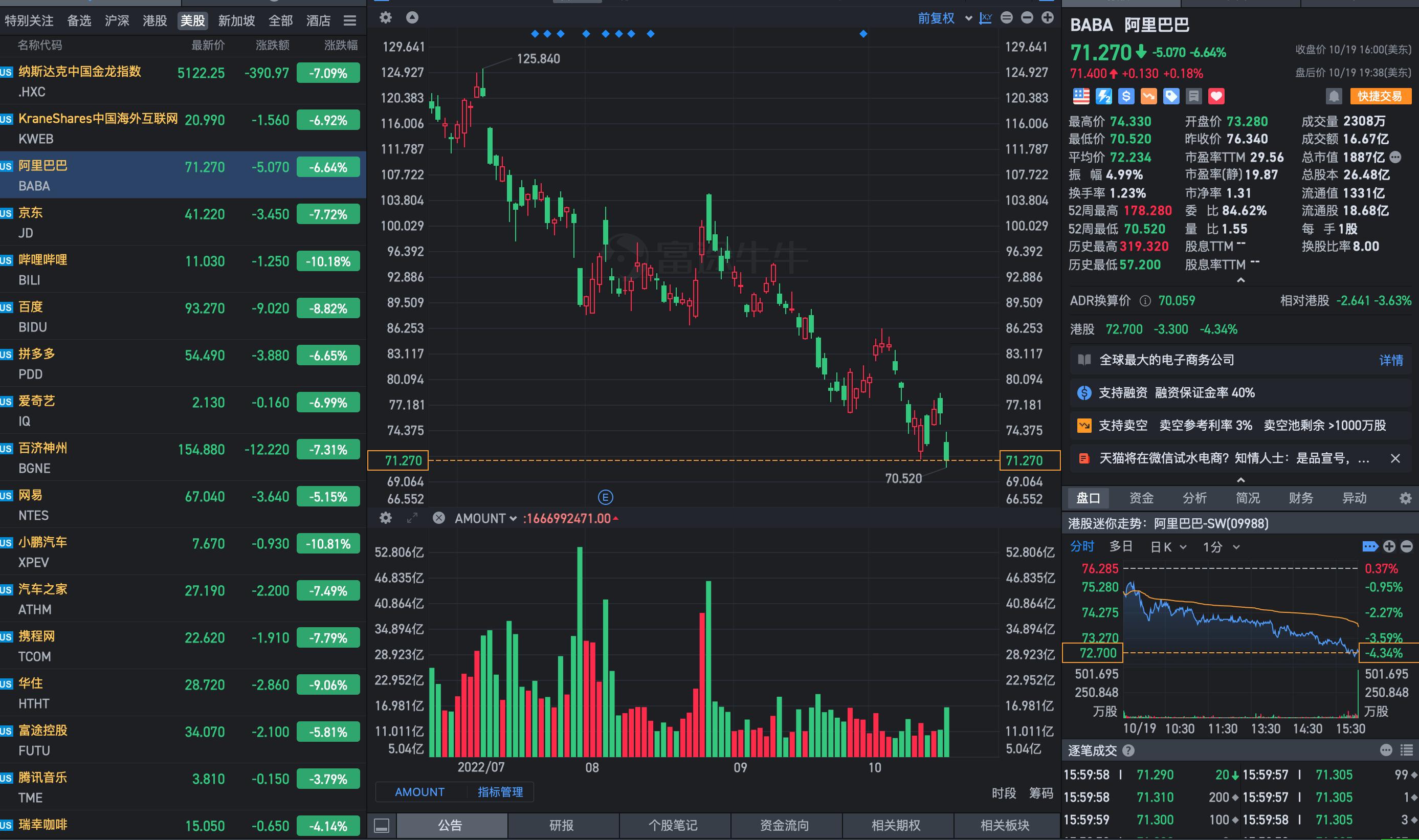The image size is (1419, 840).
Task: Collapse the info section above 盘口 tabs
Action: 1240,479
